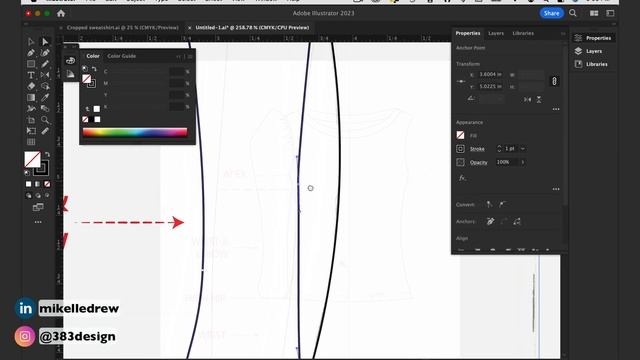Select the Paintbrush tool
This screenshot has width=640, height=360.
click(x=45, y=64)
